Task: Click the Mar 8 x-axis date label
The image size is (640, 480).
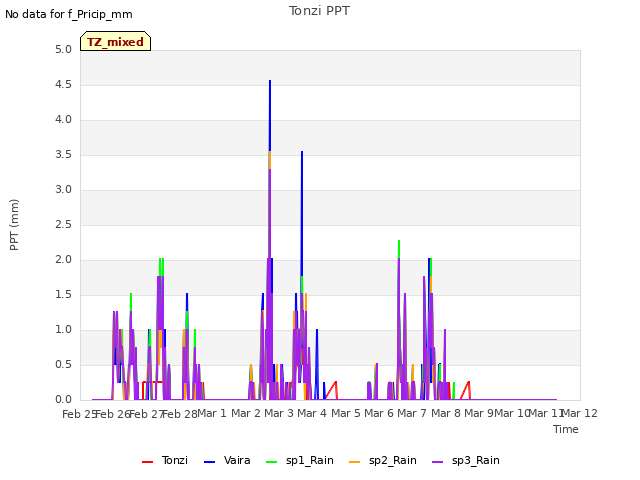Action: pos(446,413)
